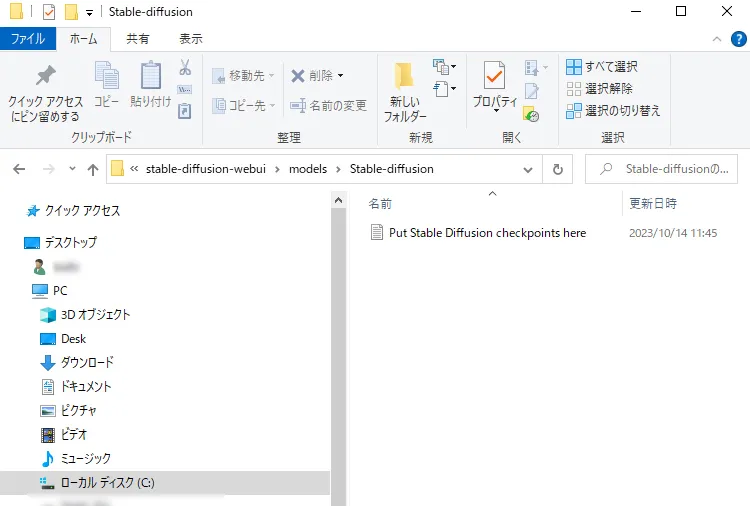Screen dimensions: 750x506
Task: Pin folder to Quick Access
Action: click(45, 93)
